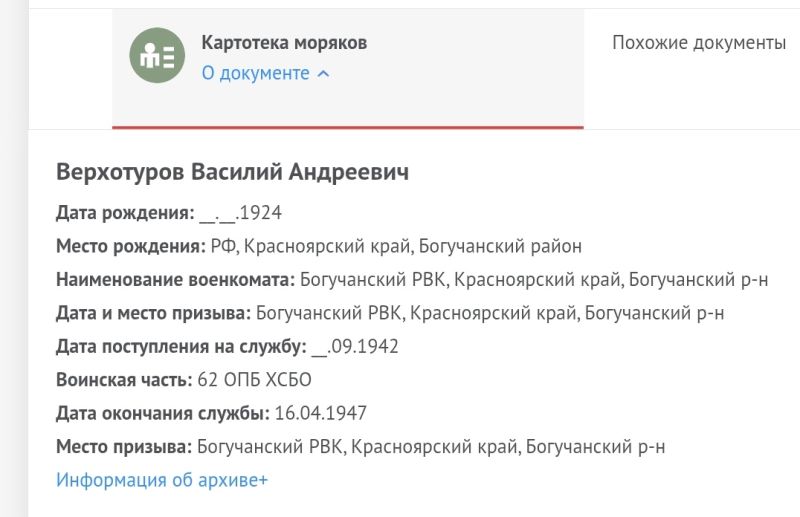Image resolution: width=800 pixels, height=517 pixels.
Task: Expand Информация об архиве+ section
Action: [x=162, y=480]
